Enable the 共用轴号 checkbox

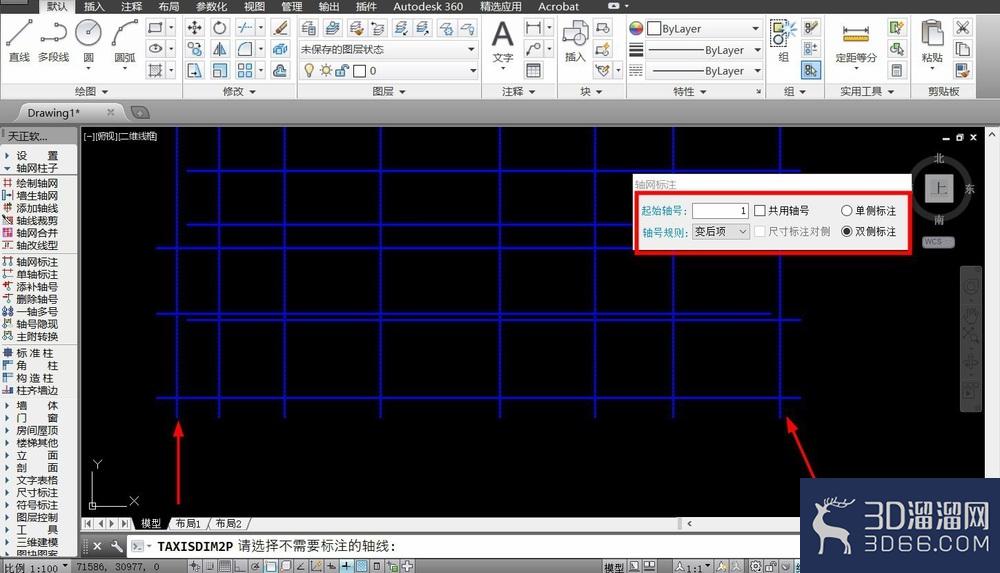[x=760, y=211]
